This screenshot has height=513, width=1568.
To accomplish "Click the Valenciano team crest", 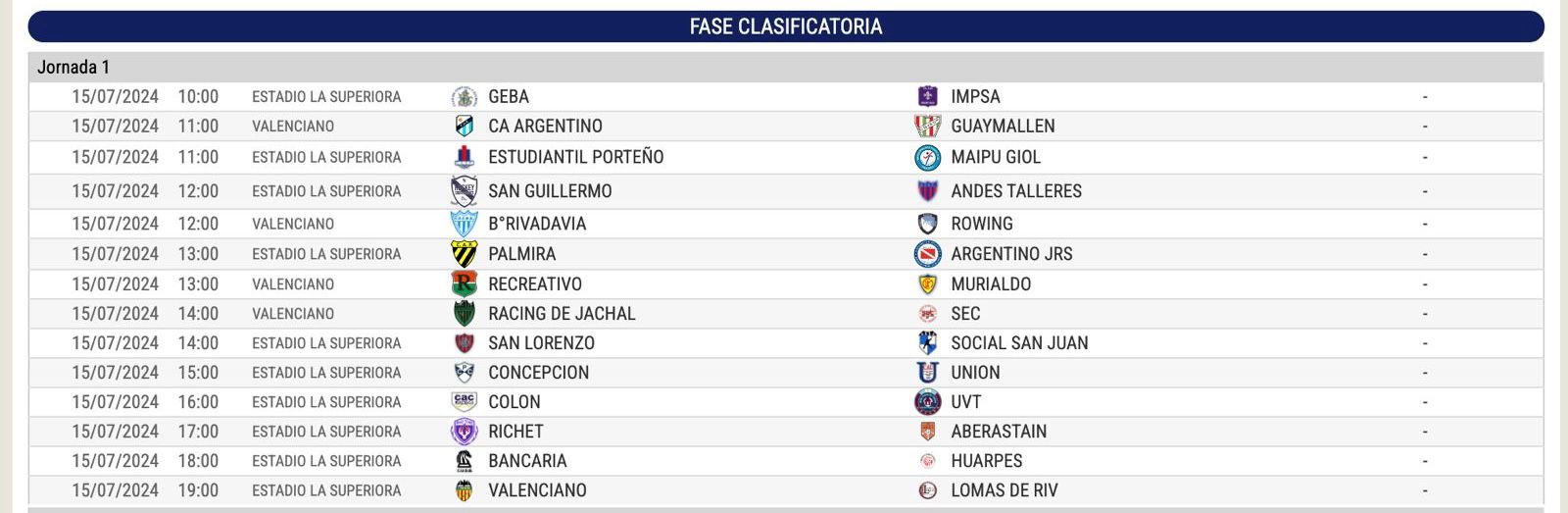I will coord(464,490).
